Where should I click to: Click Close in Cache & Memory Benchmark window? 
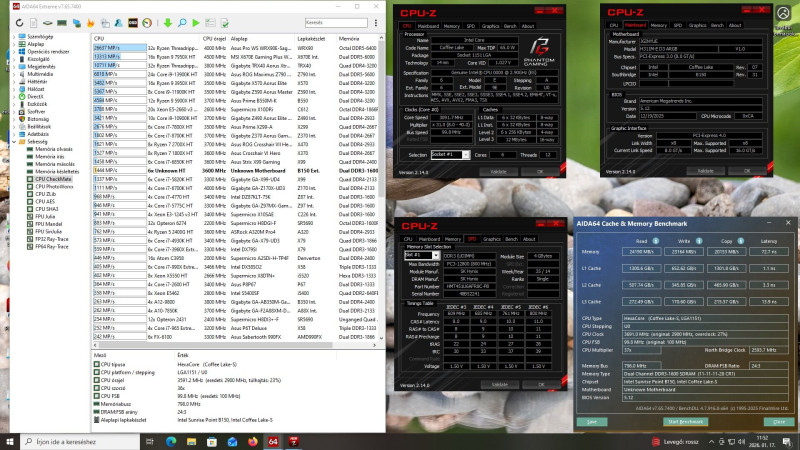(x=779, y=422)
